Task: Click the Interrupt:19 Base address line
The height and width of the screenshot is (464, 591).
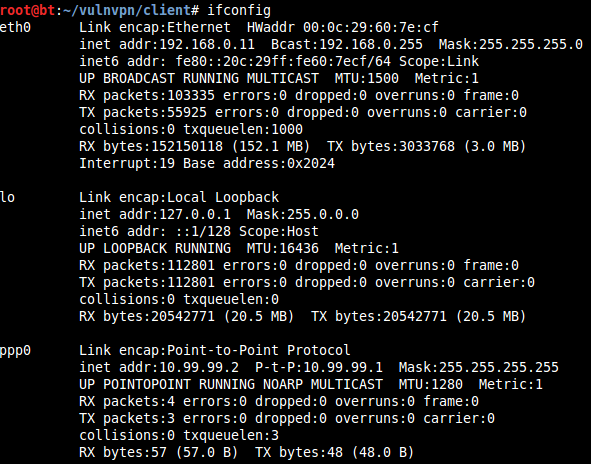Action: [207, 163]
